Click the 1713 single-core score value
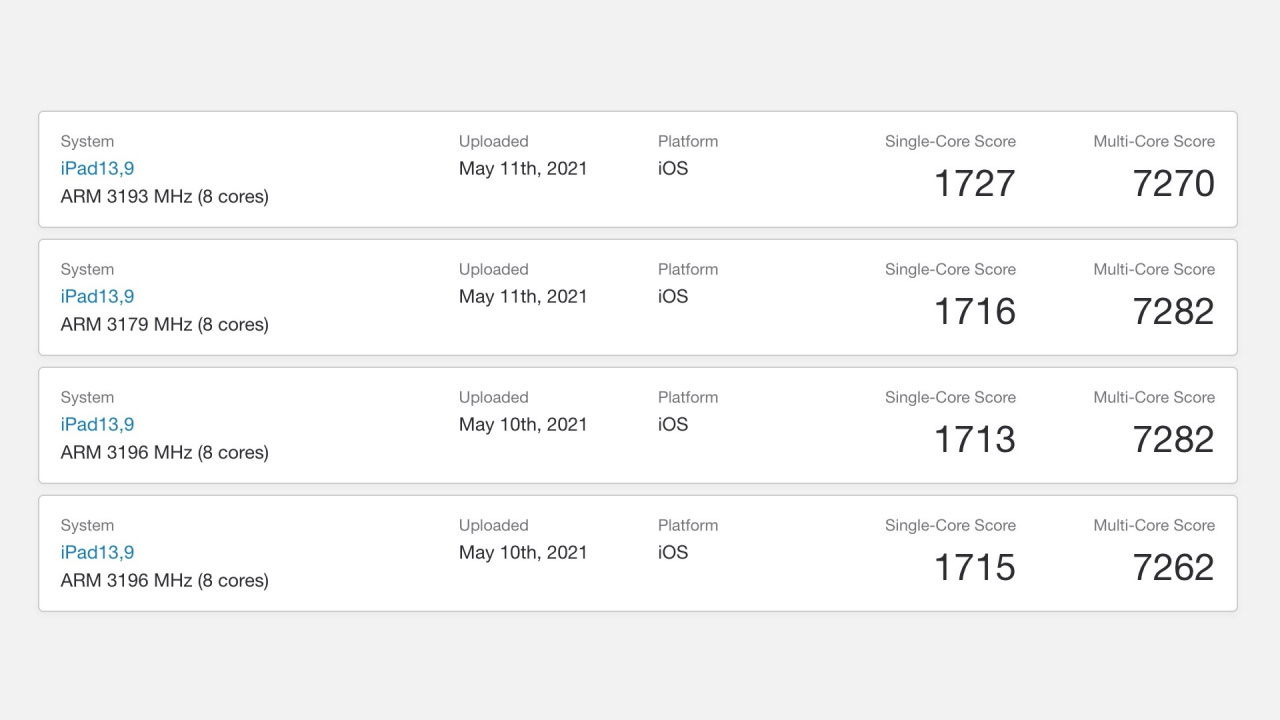The image size is (1280, 720). pyautogui.click(x=975, y=440)
